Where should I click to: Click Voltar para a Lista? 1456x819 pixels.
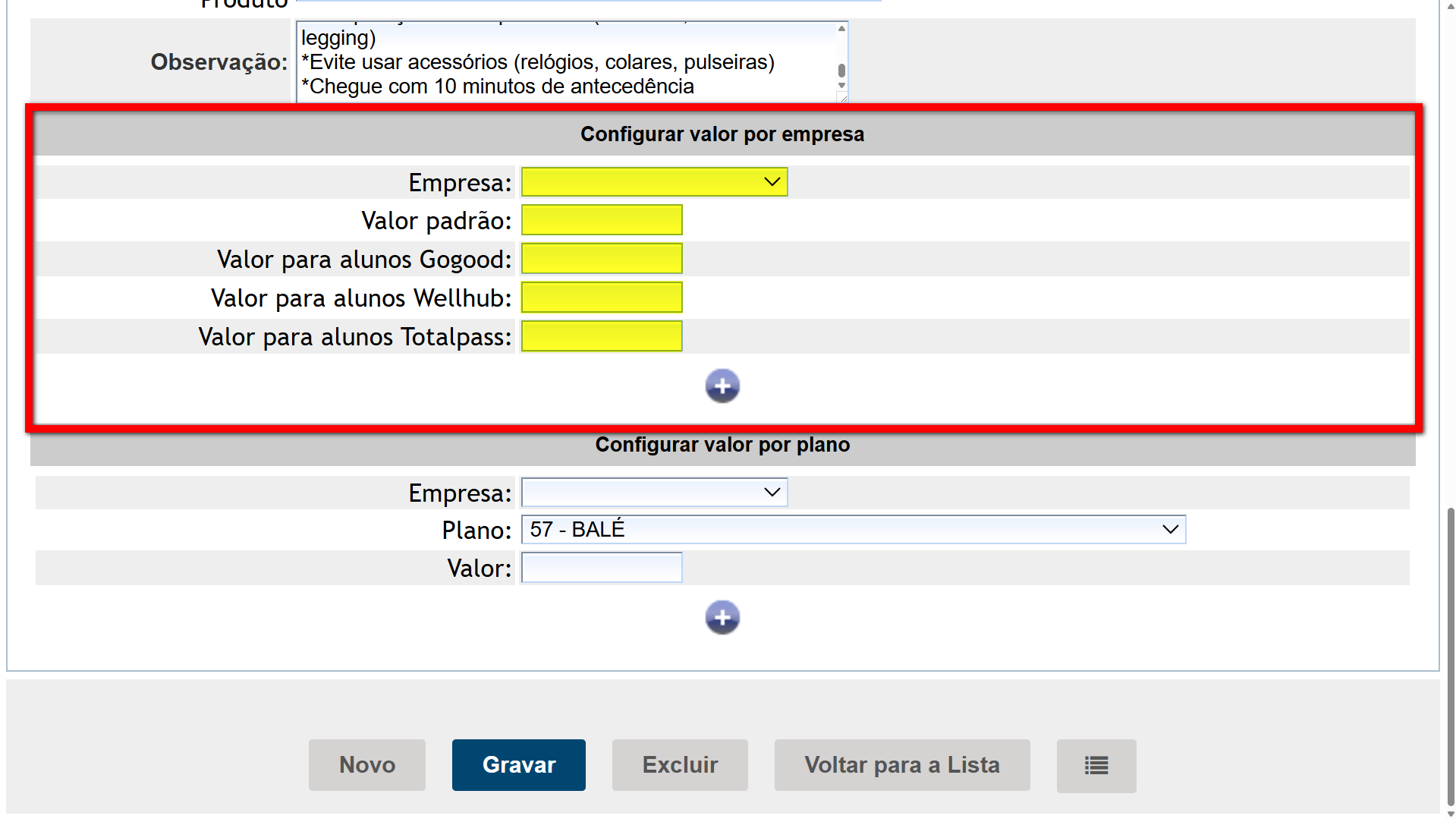pyautogui.click(x=901, y=765)
